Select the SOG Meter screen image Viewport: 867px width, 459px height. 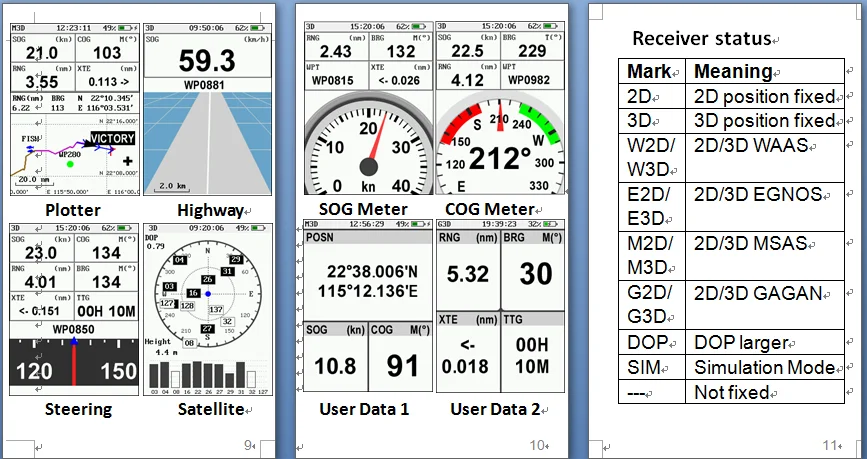point(369,108)
